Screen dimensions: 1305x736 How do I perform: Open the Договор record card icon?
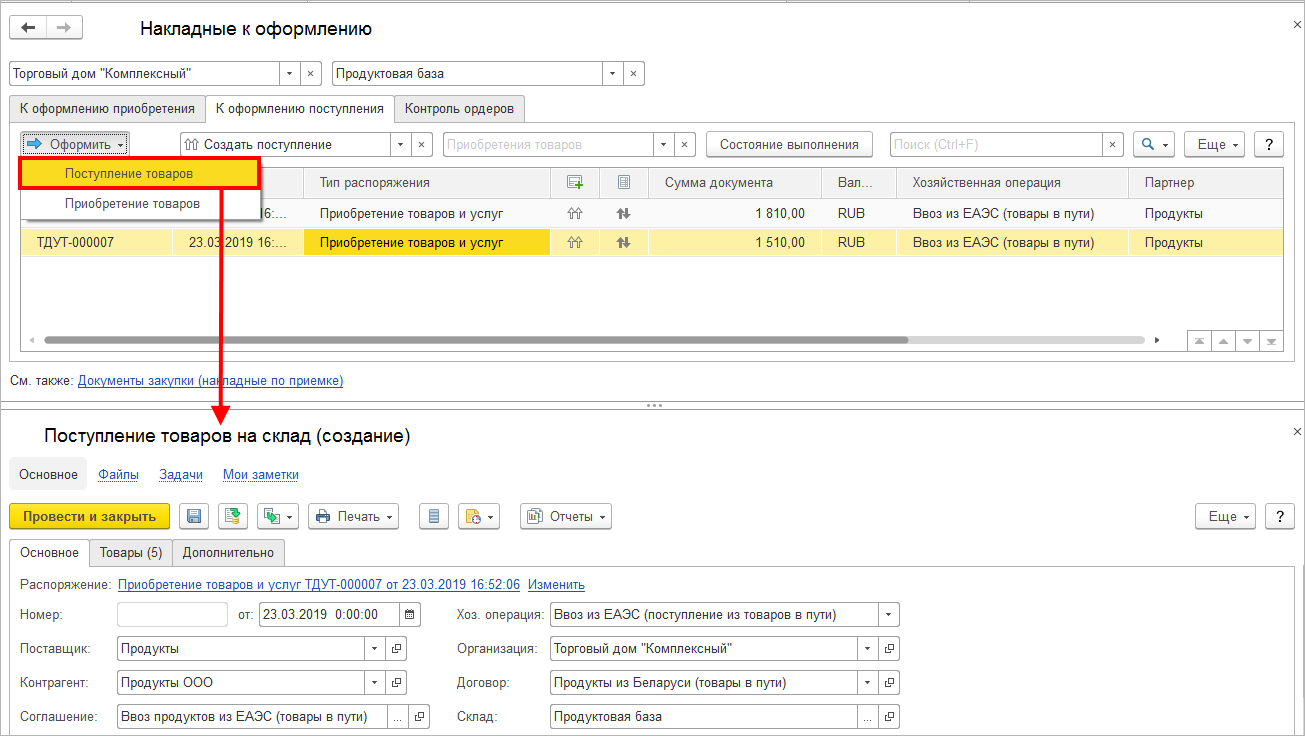click(889, 683)
